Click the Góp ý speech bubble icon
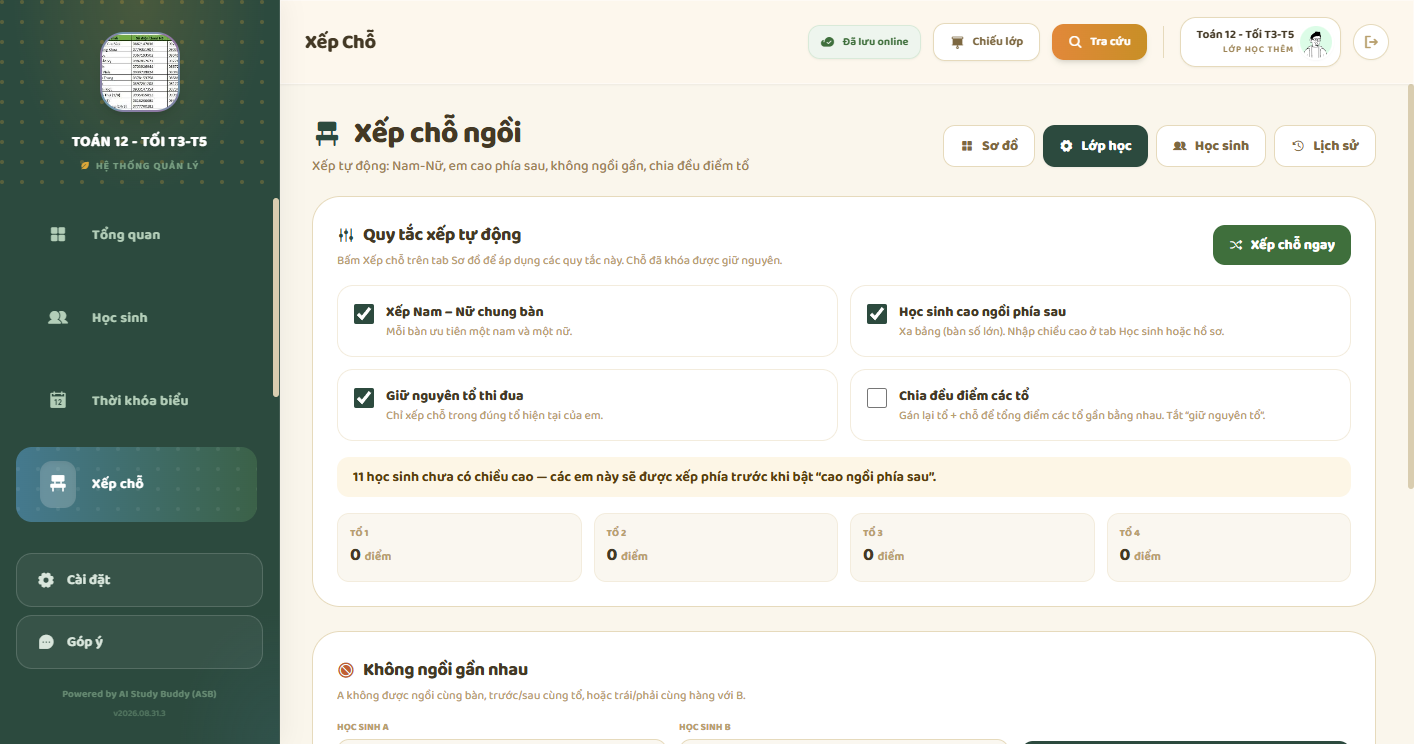Viewport: 1414px width, 744px height. coord(46,642)
